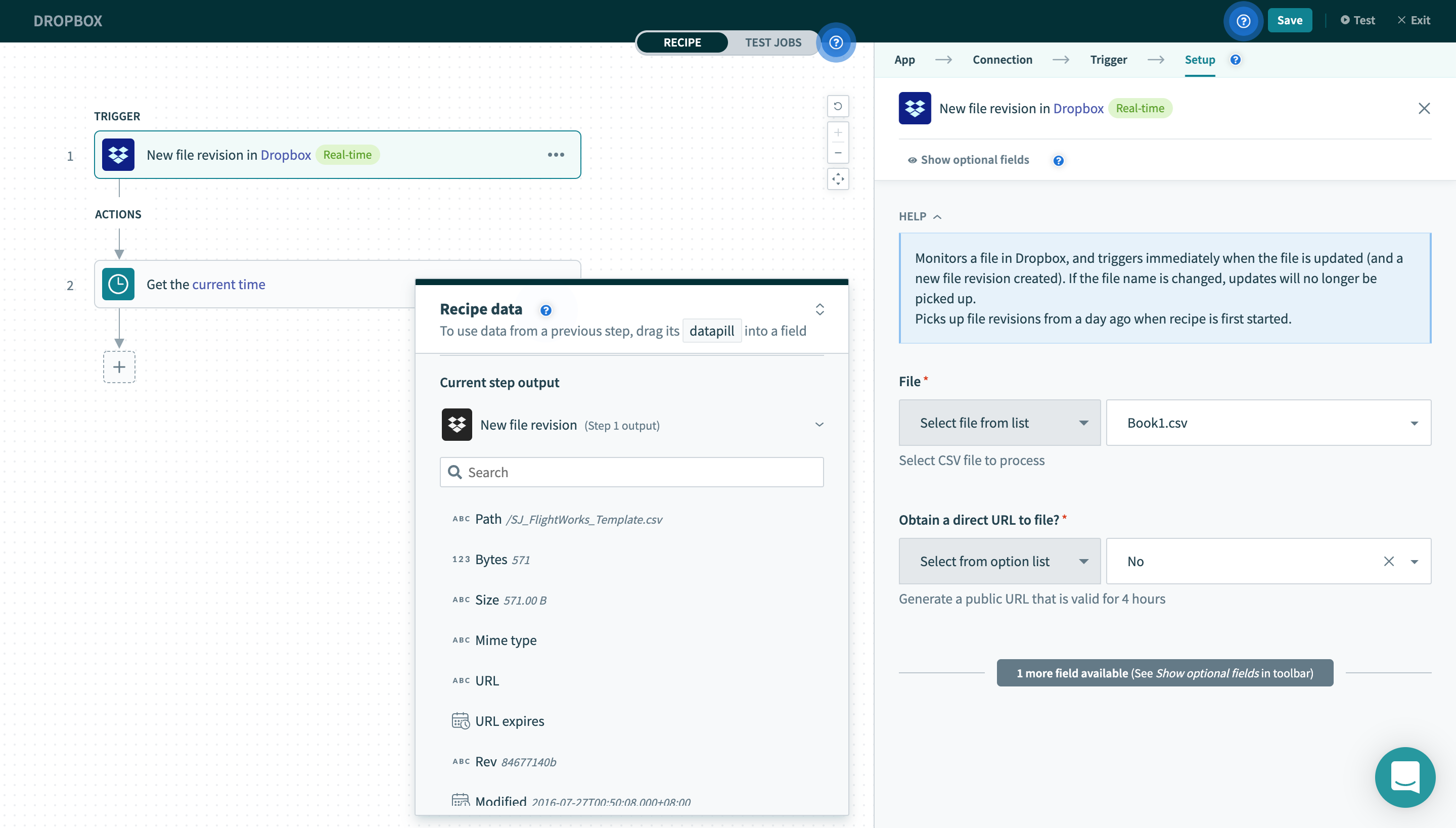Viewport: 1456px width, 828px height.
Task: Click Dropbox link in trigger step title
Action: tap(286, 155)
